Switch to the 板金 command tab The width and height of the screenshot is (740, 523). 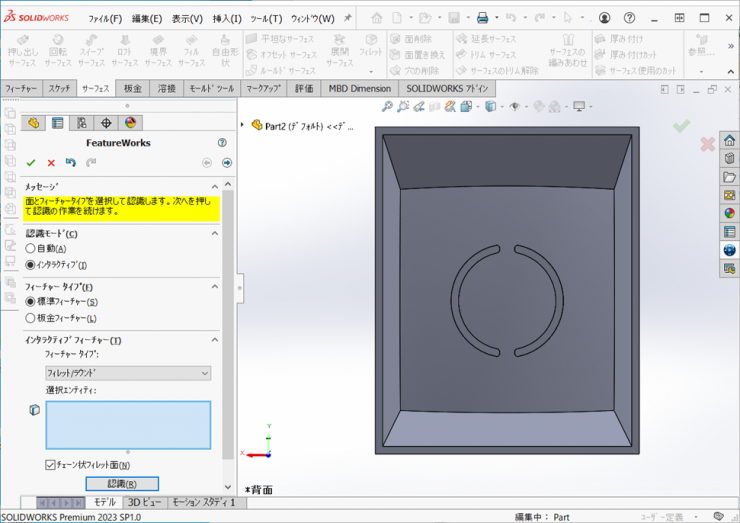(133, 89)
